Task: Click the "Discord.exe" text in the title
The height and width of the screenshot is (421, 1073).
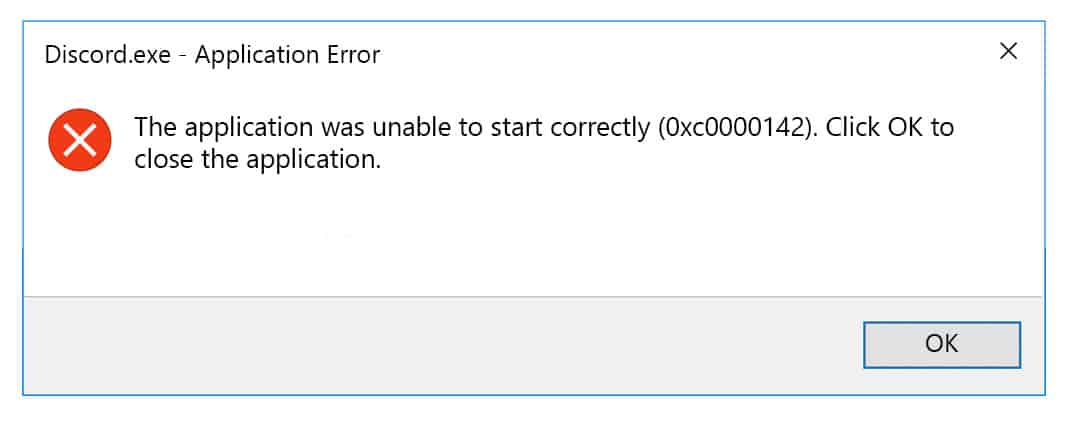Action: (107, 55)
